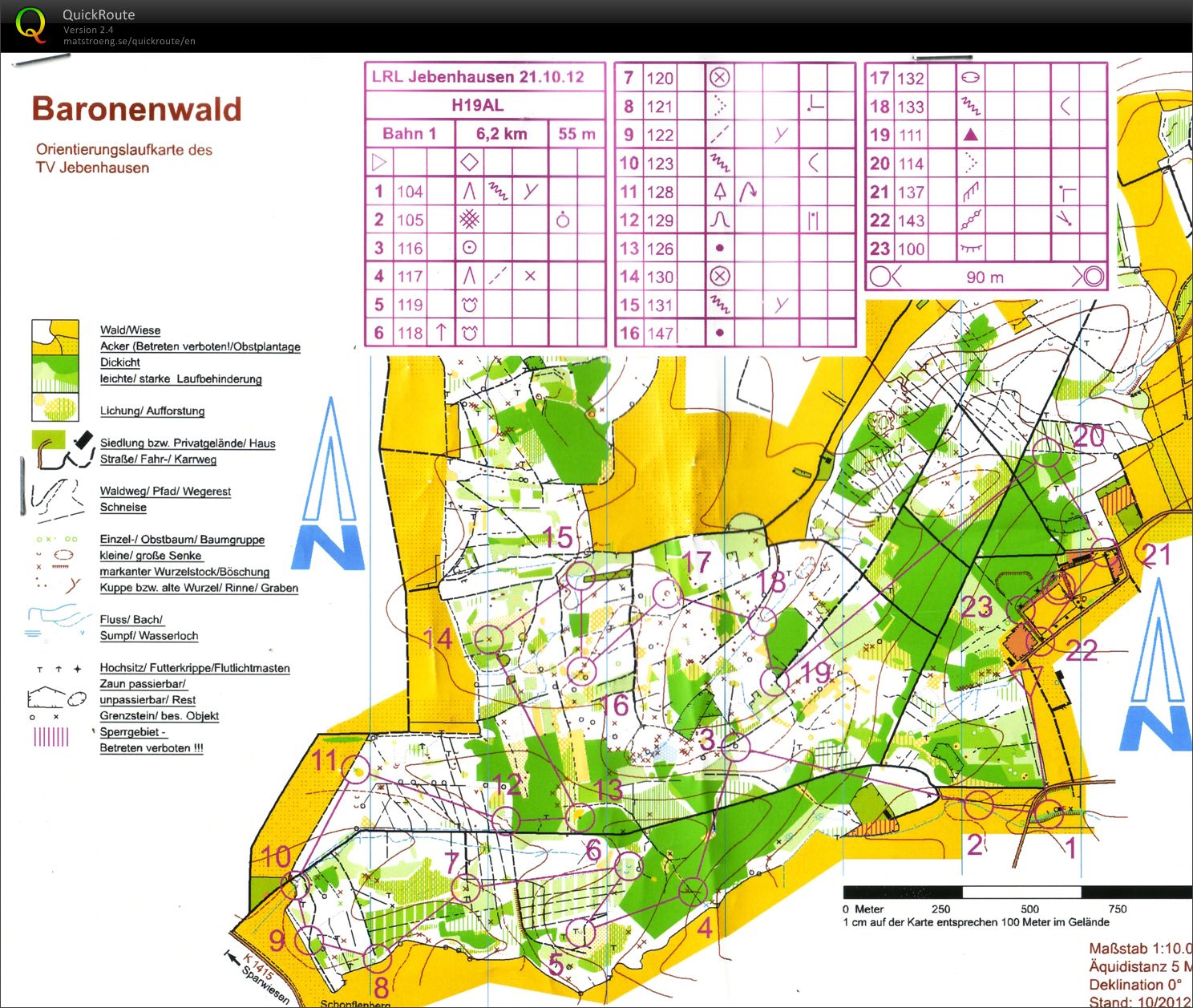Screen dimensions: 1193x1008
Task: Click the 'Bahn 1' course cell
Action: click(x=409, y=134)
